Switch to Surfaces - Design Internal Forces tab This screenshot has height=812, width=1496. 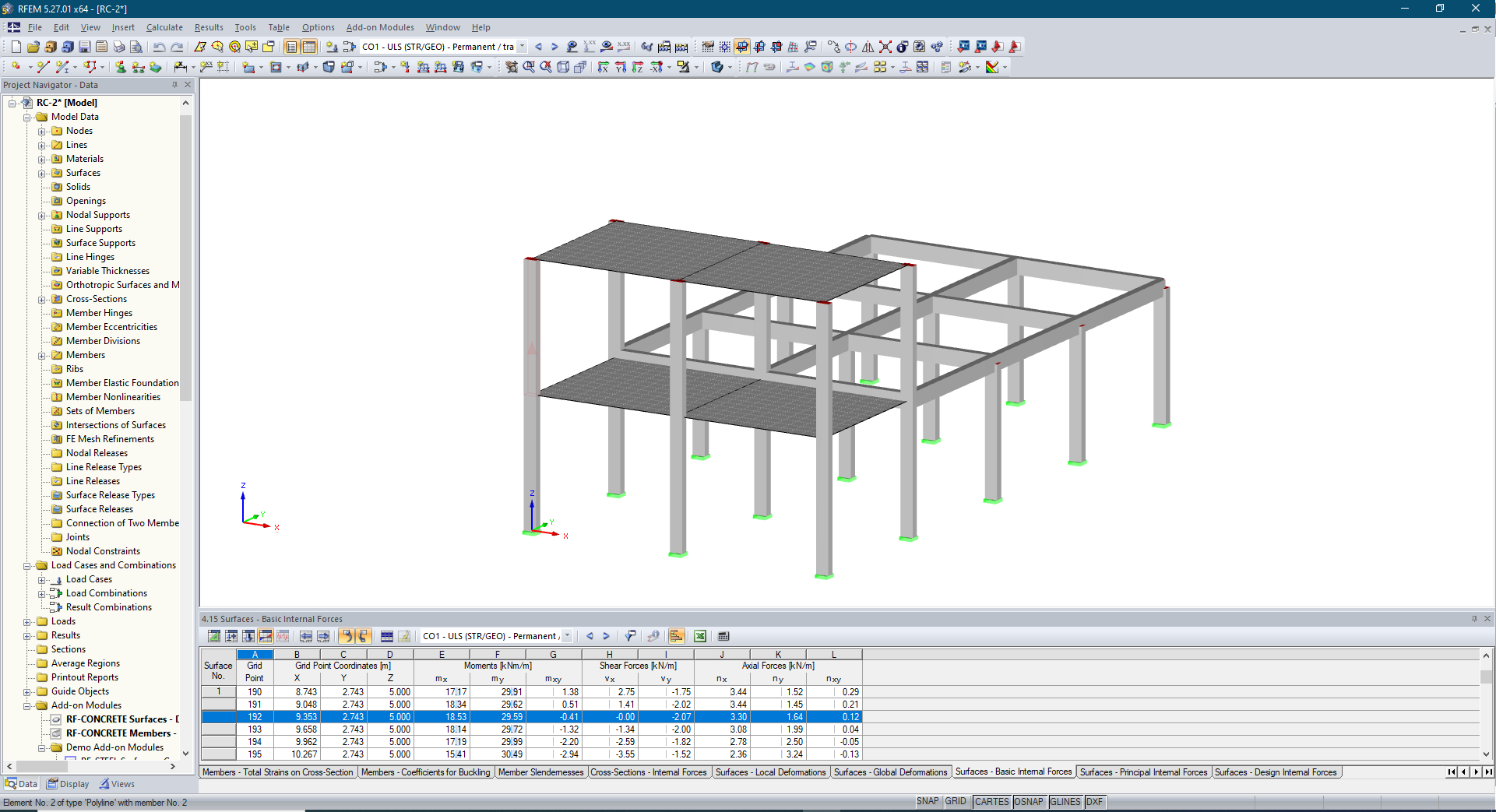pyautogui.click(x=1276, y=772)
